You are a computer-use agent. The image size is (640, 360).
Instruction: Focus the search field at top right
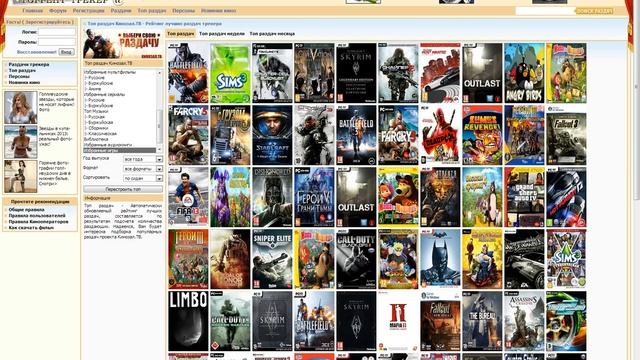click(x=545, y=11)
